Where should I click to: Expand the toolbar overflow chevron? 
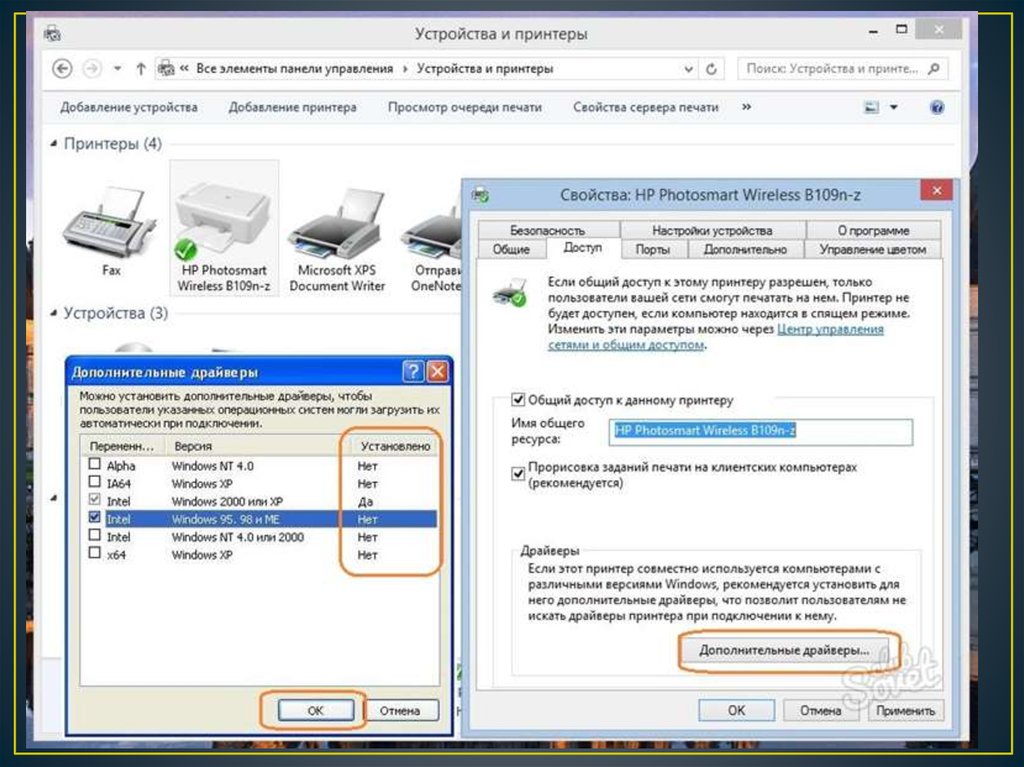click(747, 107)
